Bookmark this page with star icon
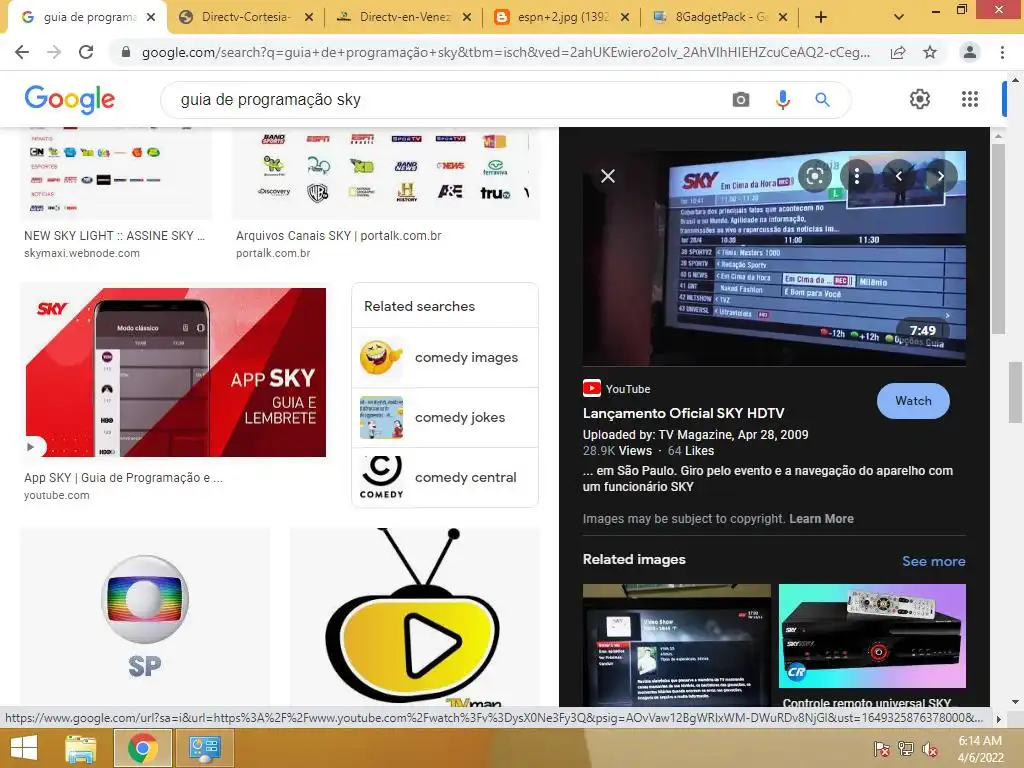 tap(930, 52)
